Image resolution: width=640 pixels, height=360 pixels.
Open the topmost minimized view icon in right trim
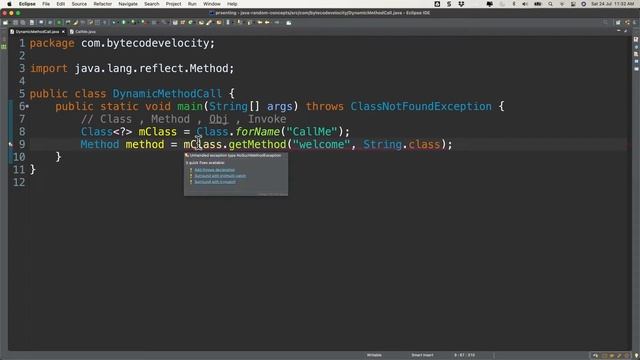pos(636,39)
